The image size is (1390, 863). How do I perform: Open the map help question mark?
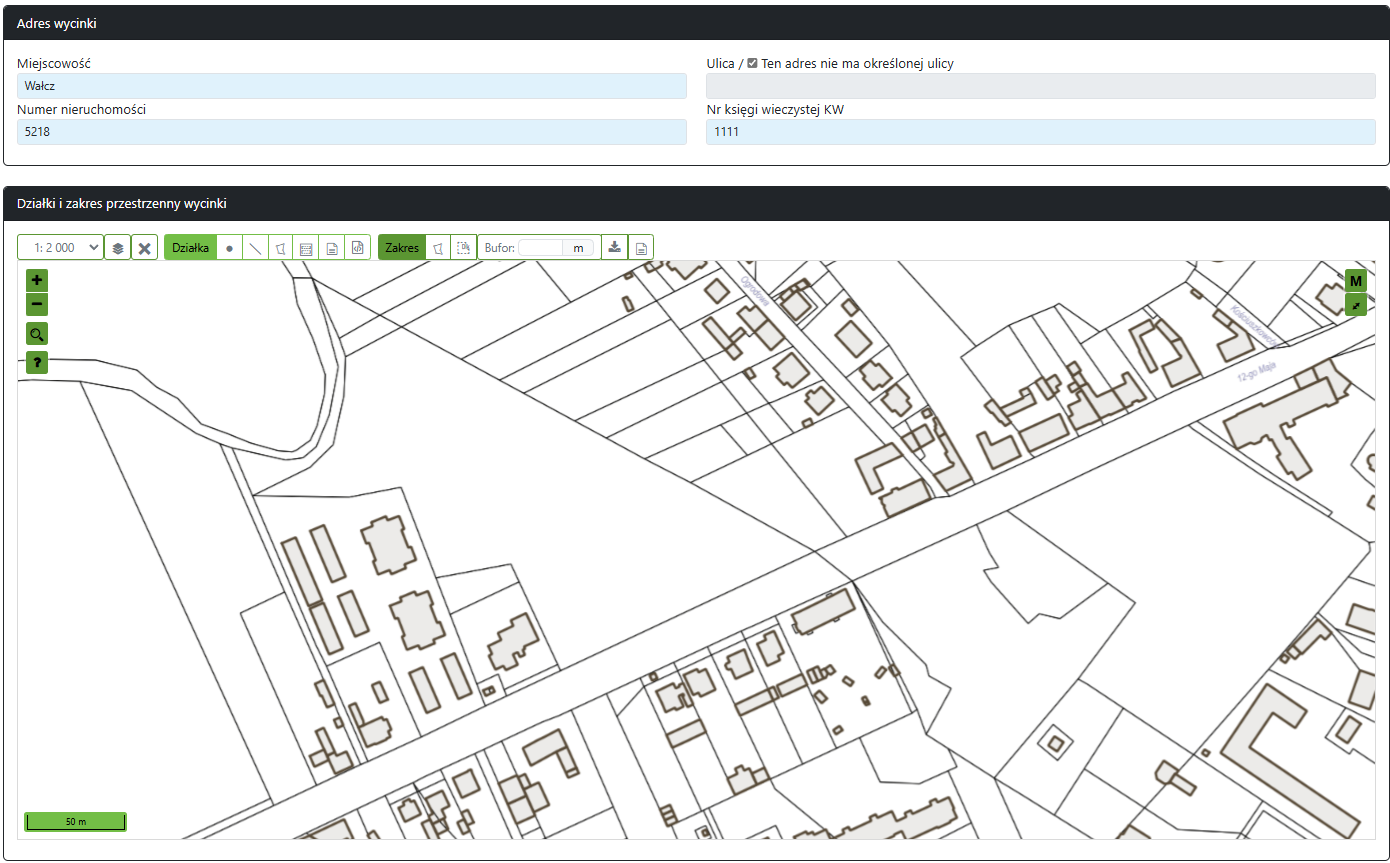pyautogui.click(x=37, y=363)
